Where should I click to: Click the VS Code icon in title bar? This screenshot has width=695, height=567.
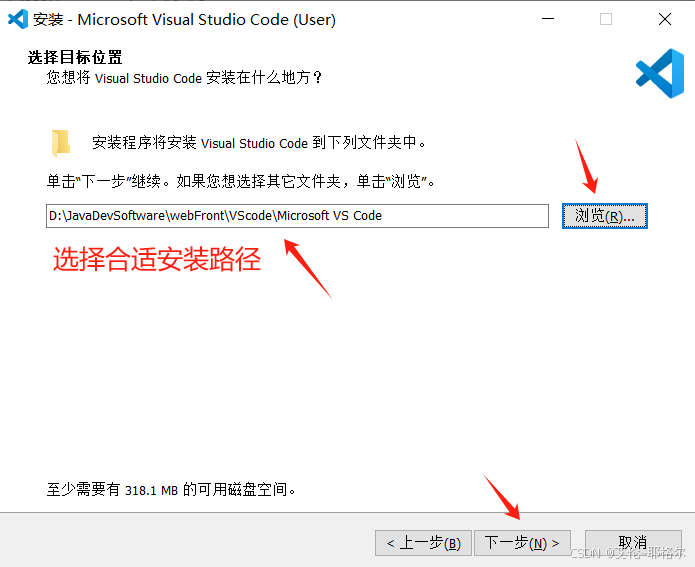(18, 20)
